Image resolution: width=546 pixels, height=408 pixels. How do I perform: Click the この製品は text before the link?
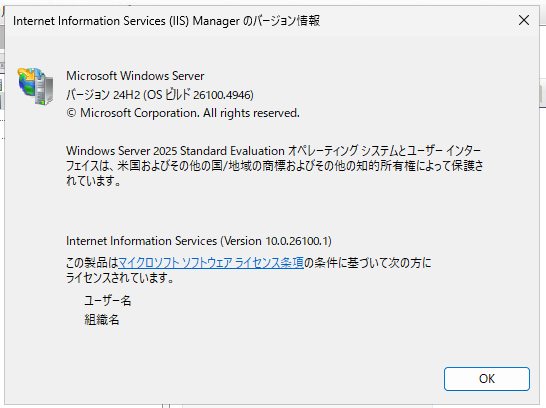(92, 262)
